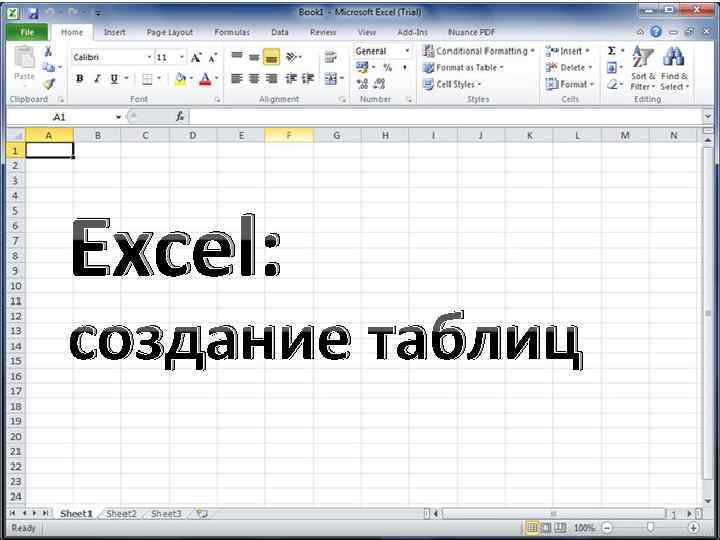
Task: Select the Format Painter brush
Action: coord(49,84)
